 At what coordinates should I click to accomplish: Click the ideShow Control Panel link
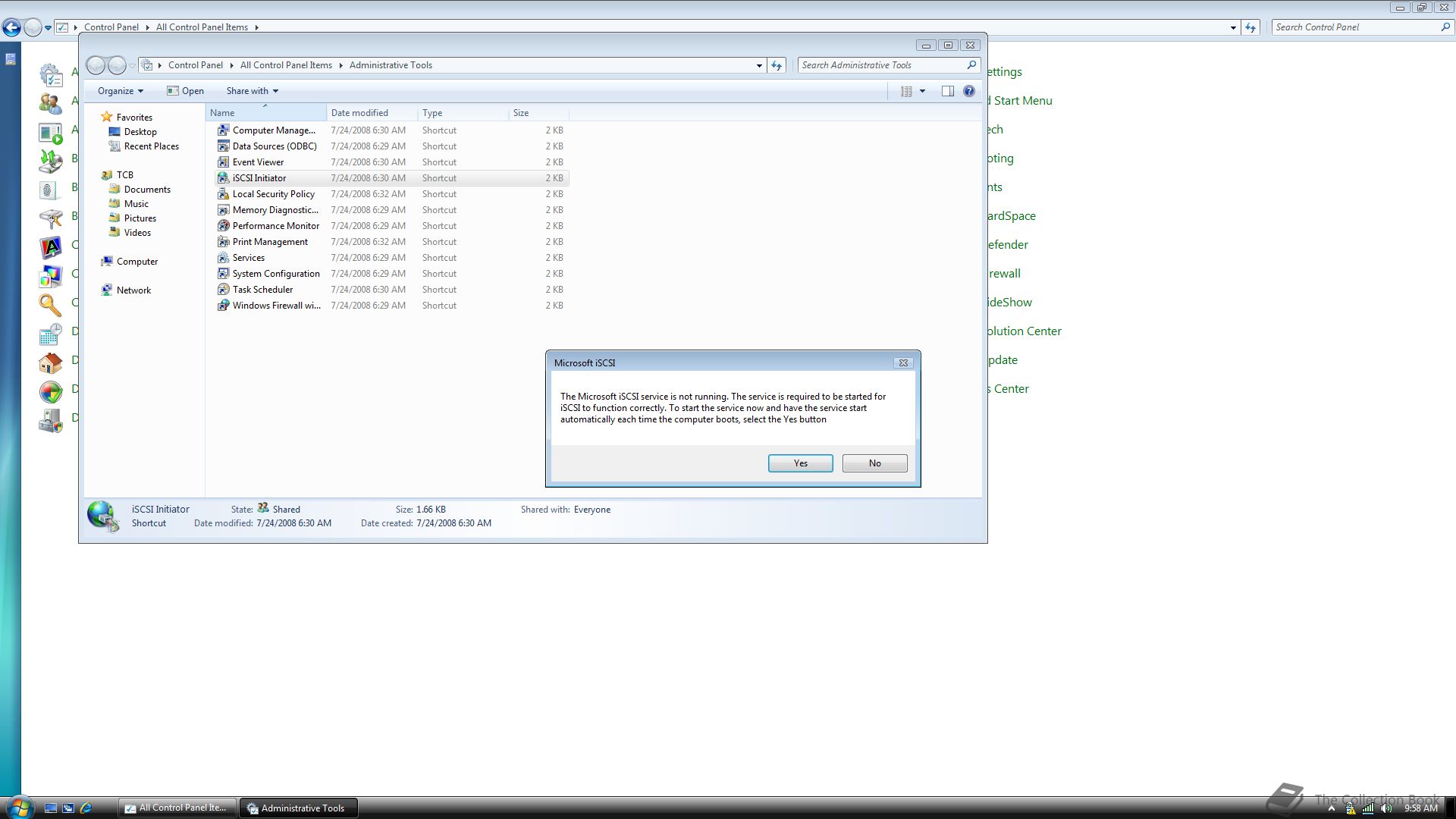[x=1009, y=303]
